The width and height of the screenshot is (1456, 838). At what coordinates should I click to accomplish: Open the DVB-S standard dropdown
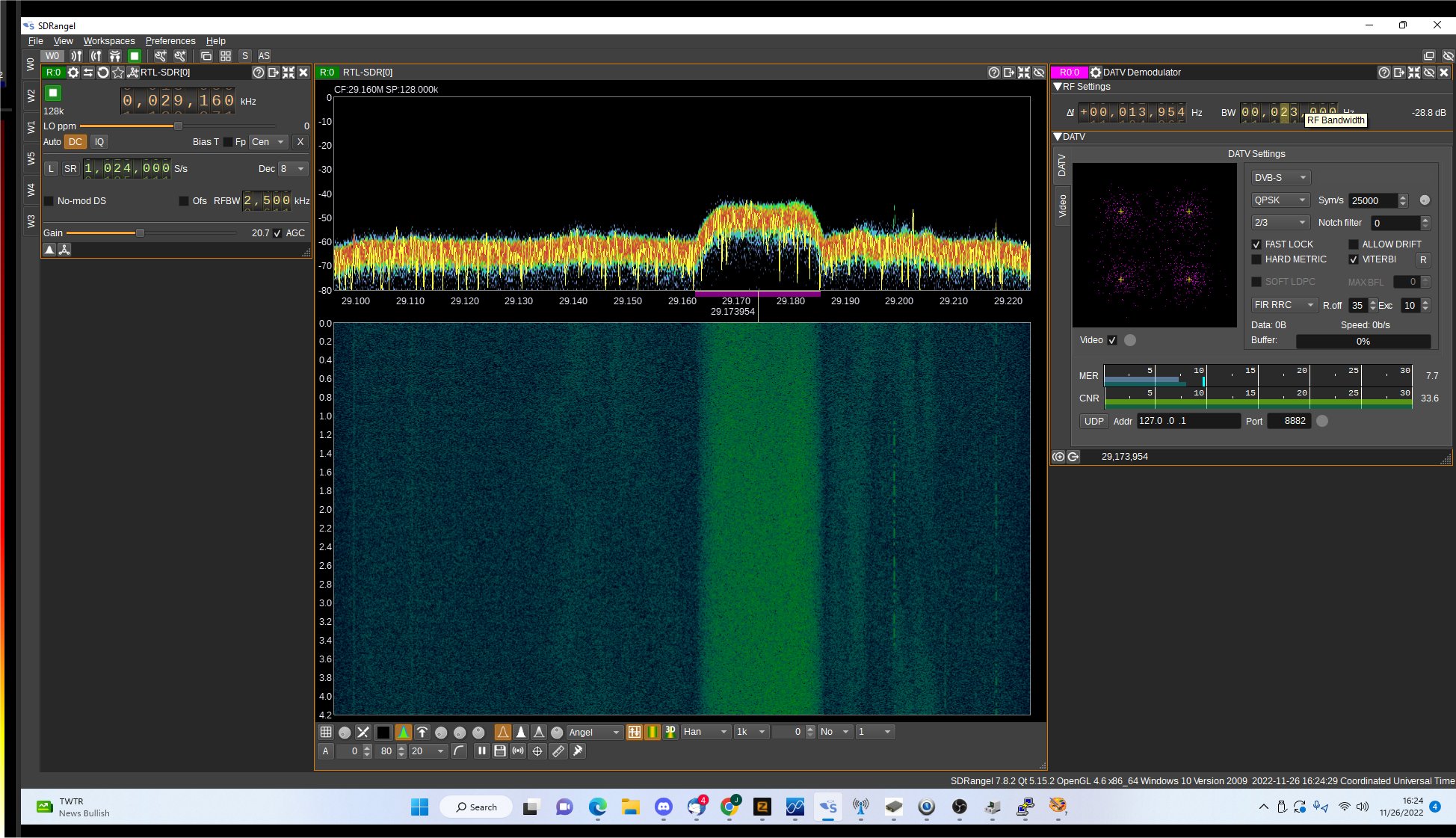coord(1281,178)
